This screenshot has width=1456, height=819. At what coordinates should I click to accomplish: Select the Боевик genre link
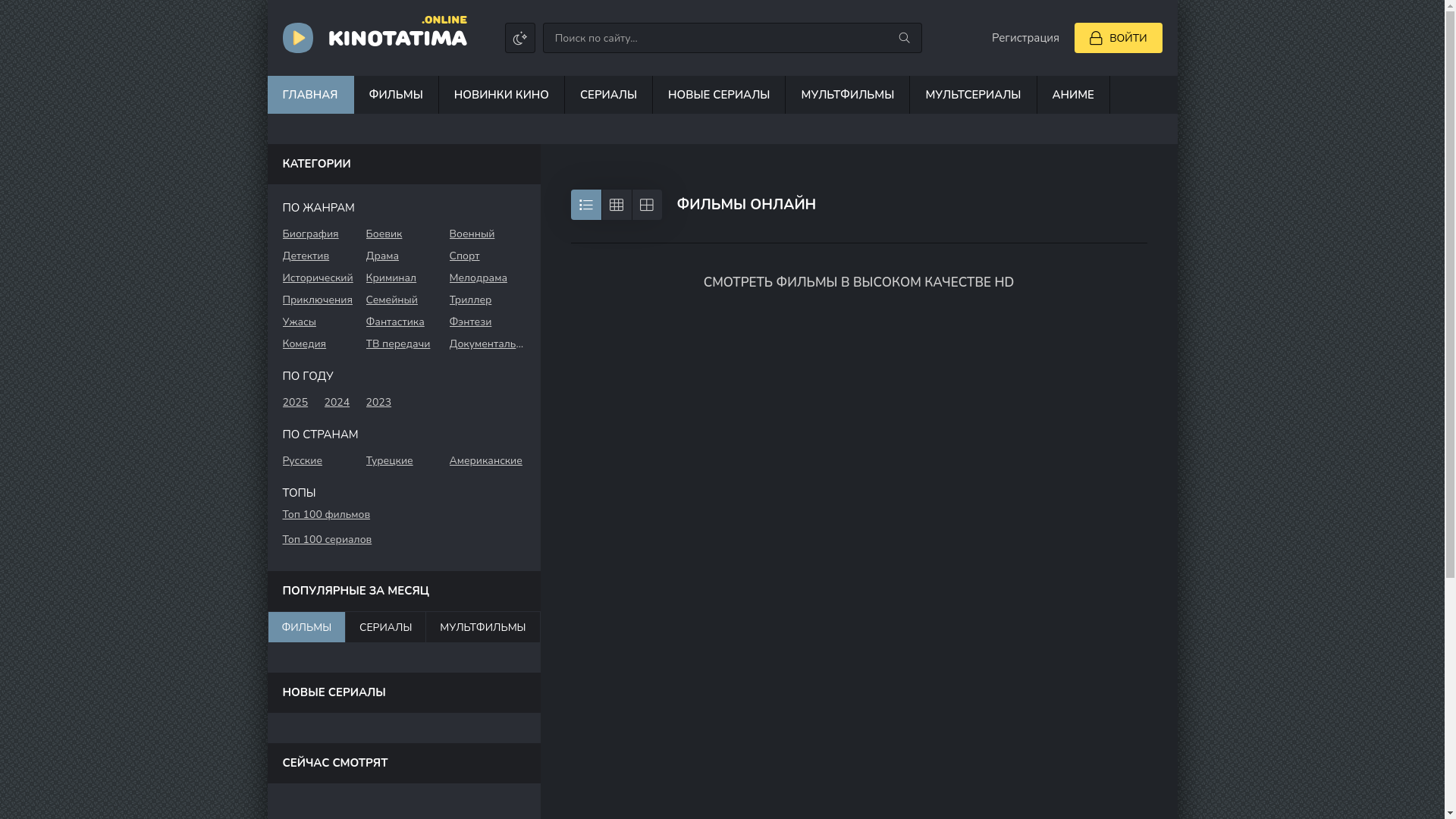(384, 234)
